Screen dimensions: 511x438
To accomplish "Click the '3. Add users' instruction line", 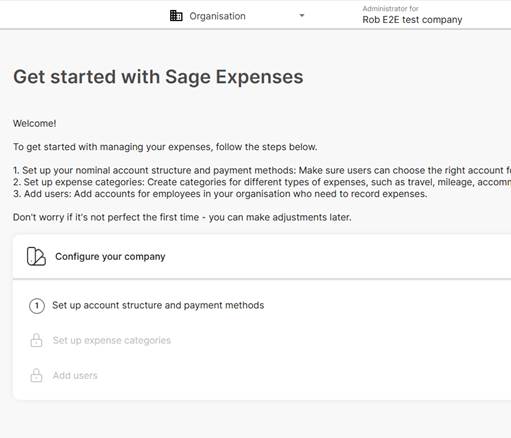I will pyautogui.click(x=220, y=194).
